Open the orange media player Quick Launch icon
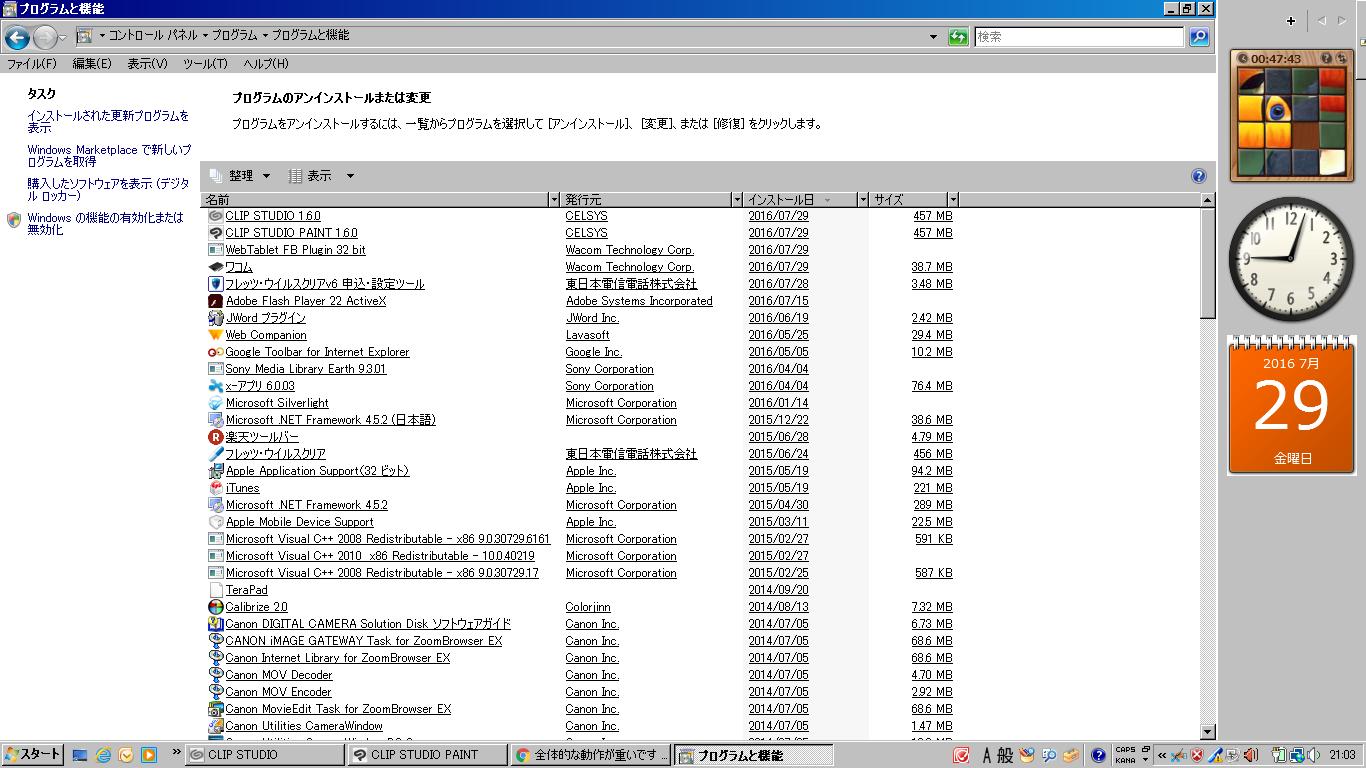 (x=149, y=755)
